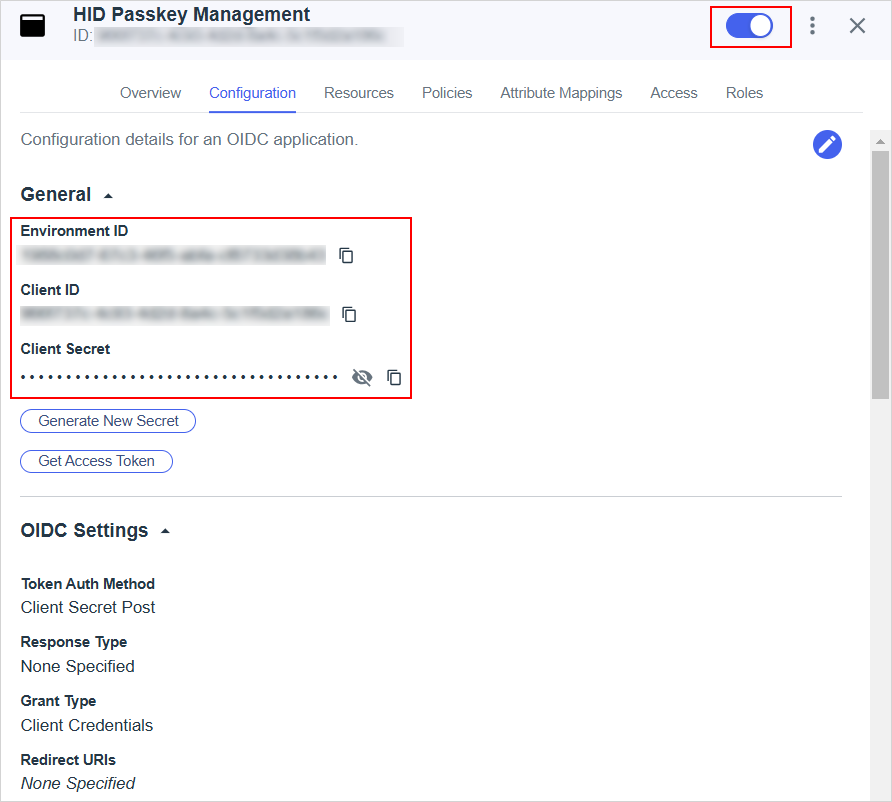Collapse the General section
Screen dimensions: 892x802
pos(108,196)
